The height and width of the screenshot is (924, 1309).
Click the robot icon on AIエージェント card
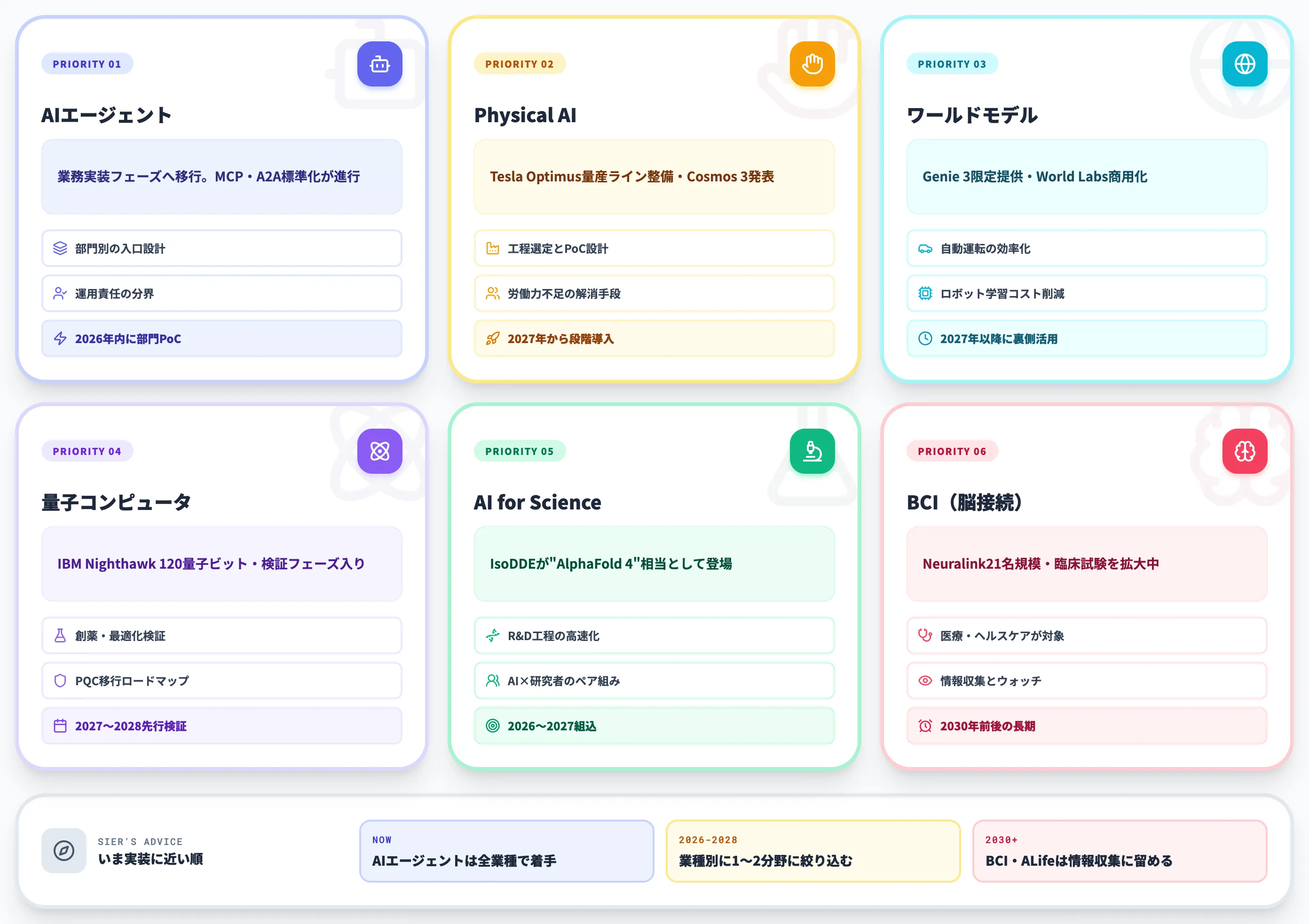coord(380,64)
